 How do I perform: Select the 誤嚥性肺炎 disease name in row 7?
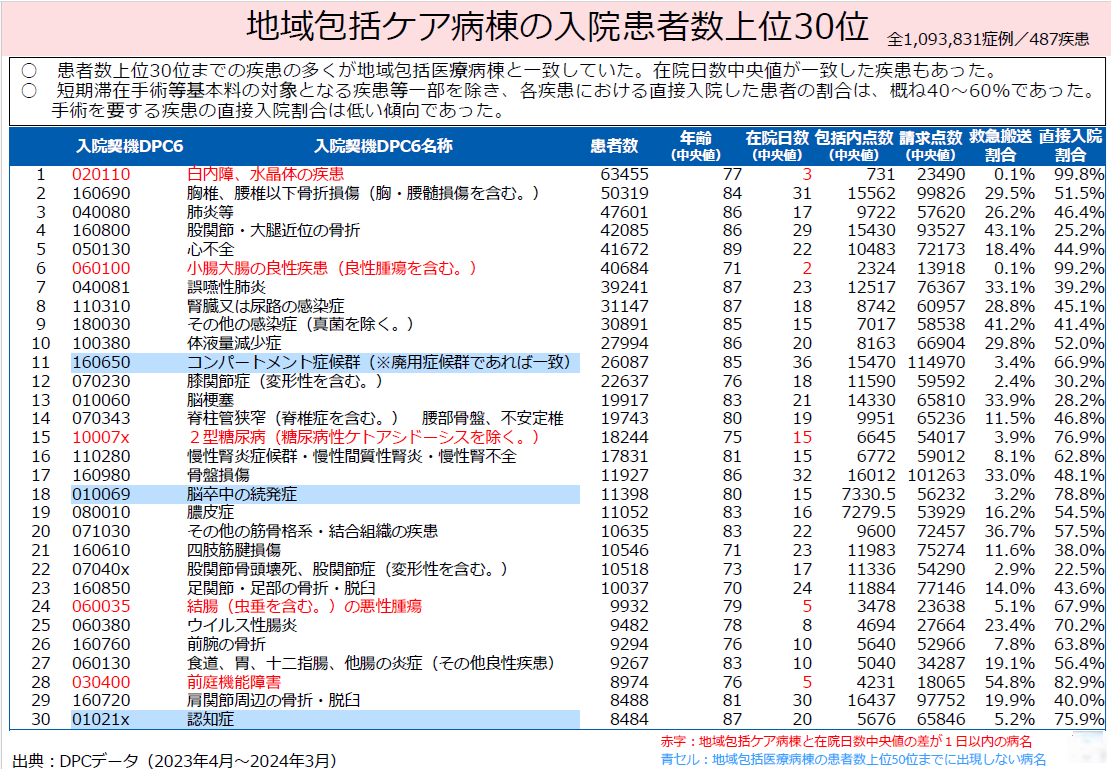(224, 288)
